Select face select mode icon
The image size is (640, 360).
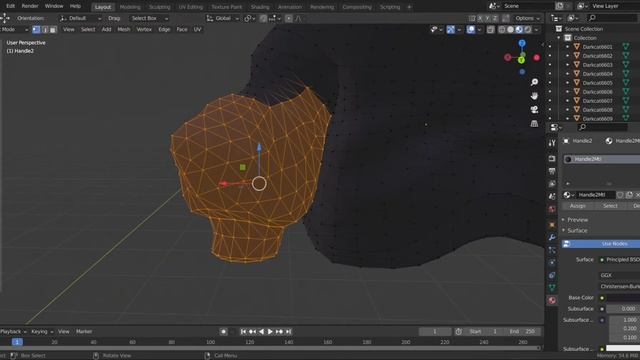coord(53,29)
